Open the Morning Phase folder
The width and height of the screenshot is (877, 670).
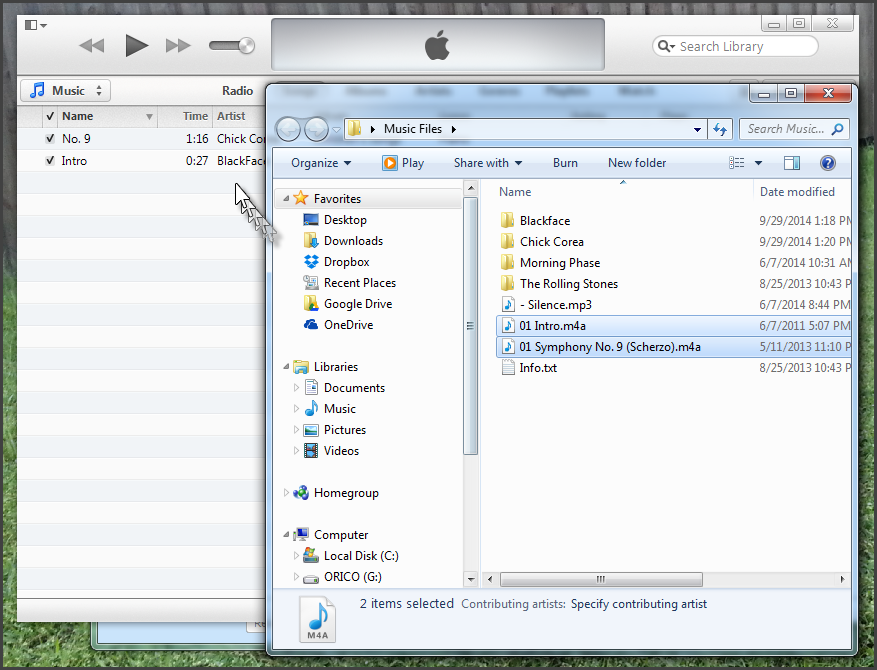click(x=560, y=263)
